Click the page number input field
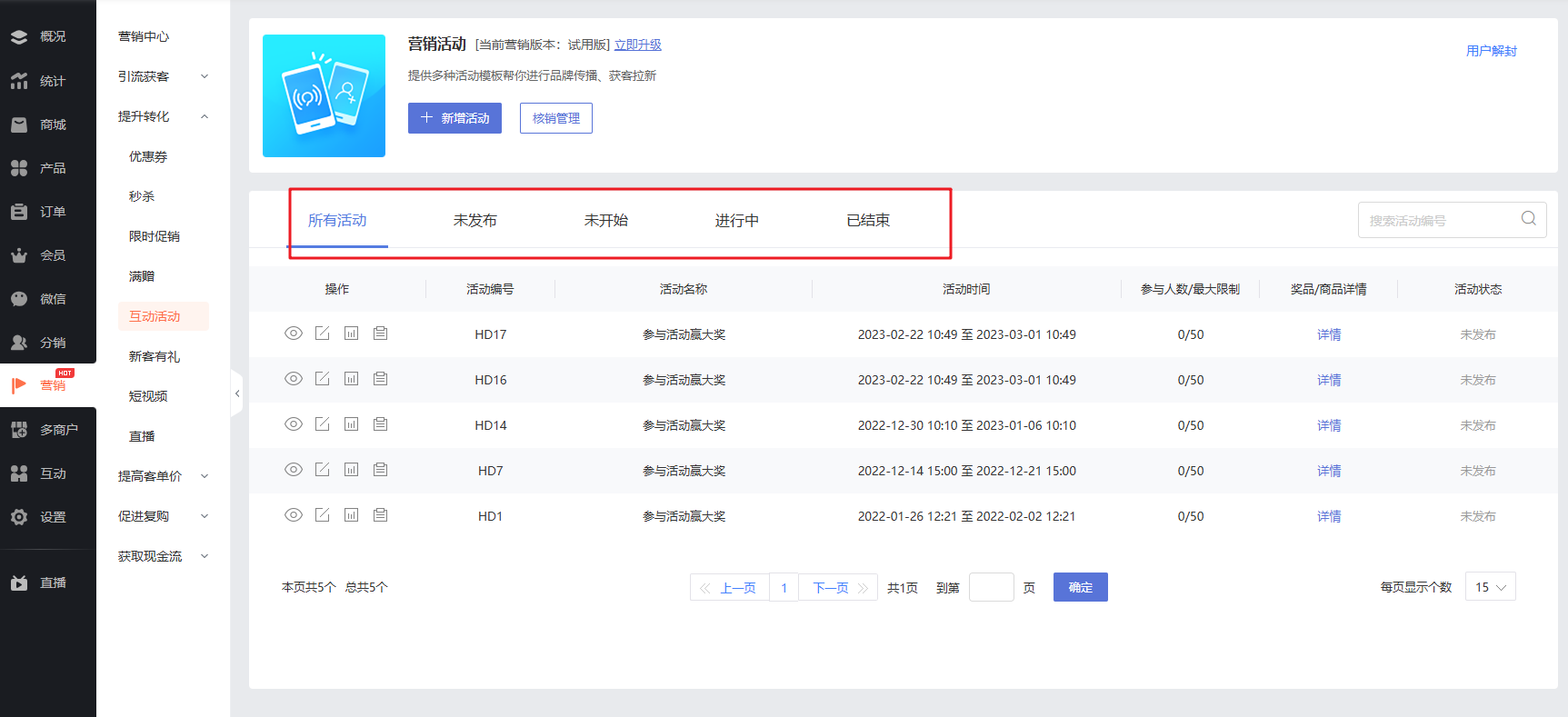The height and width of the screenshot is (717, 1568). pos(991,587)
